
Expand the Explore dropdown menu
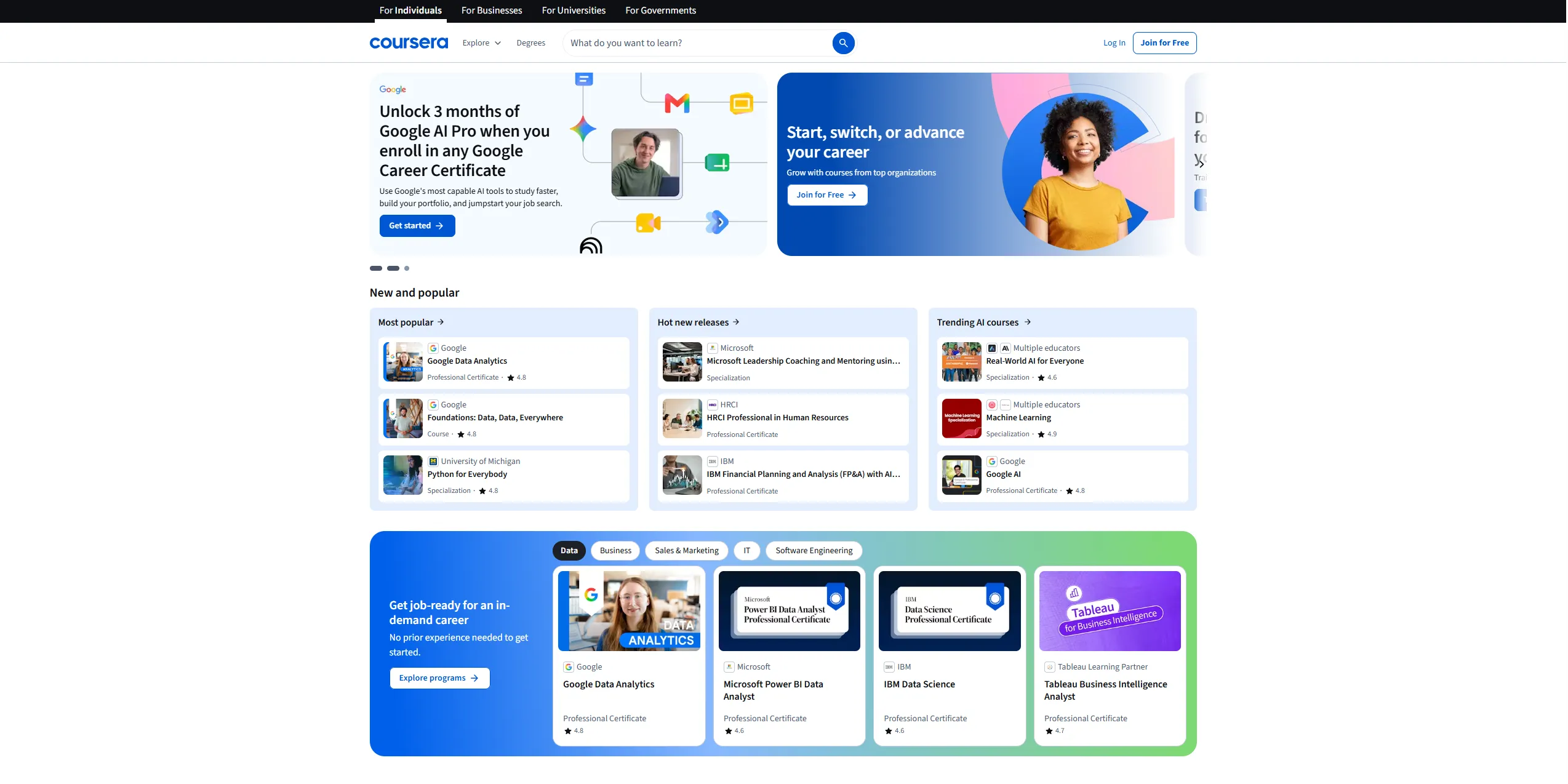482,43
